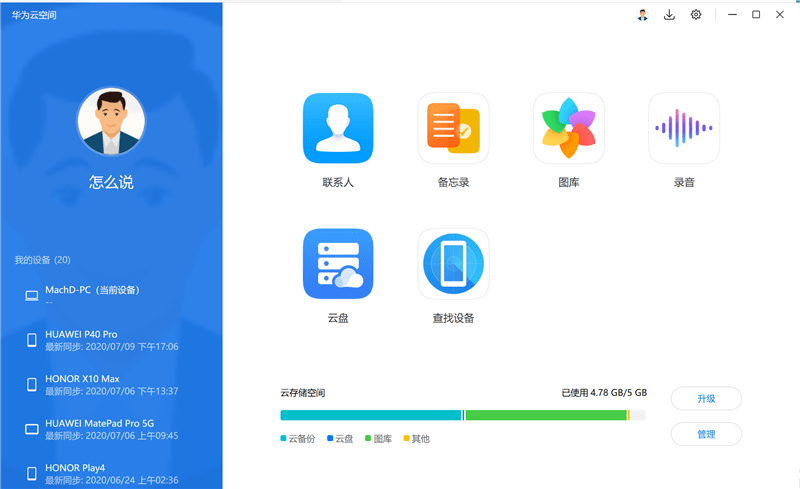Image resolution: width=800 pixels, height=489 pixels.
Task: Click the 其他 legend color swatch
Action: pos(407,438)
